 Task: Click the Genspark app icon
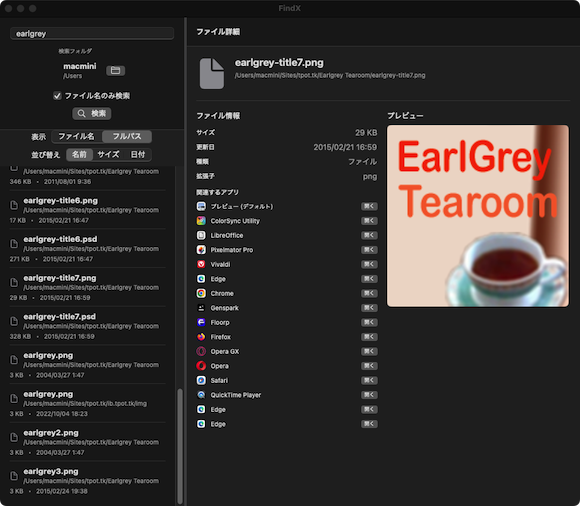(x=201, y=308)
